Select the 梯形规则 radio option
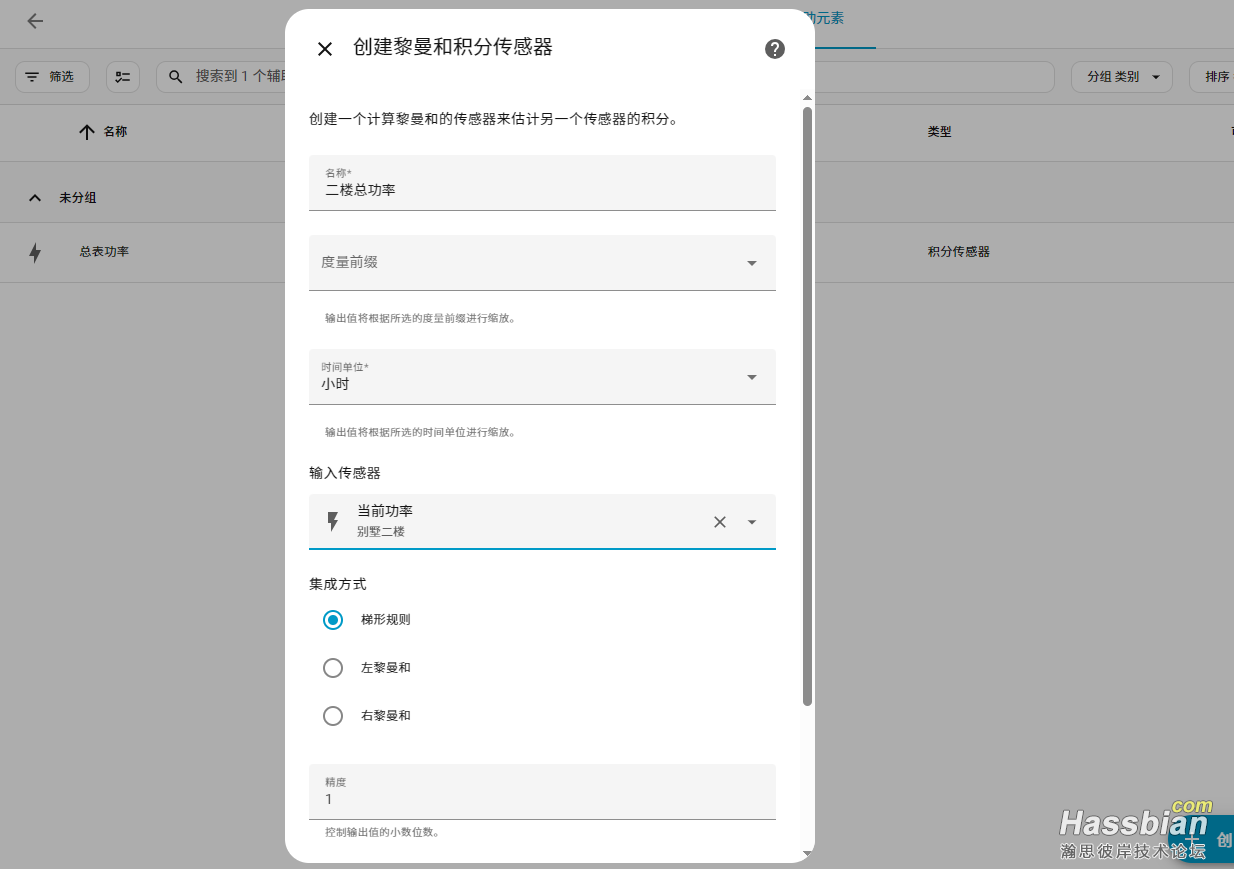1234x869 pixels. 333,620
